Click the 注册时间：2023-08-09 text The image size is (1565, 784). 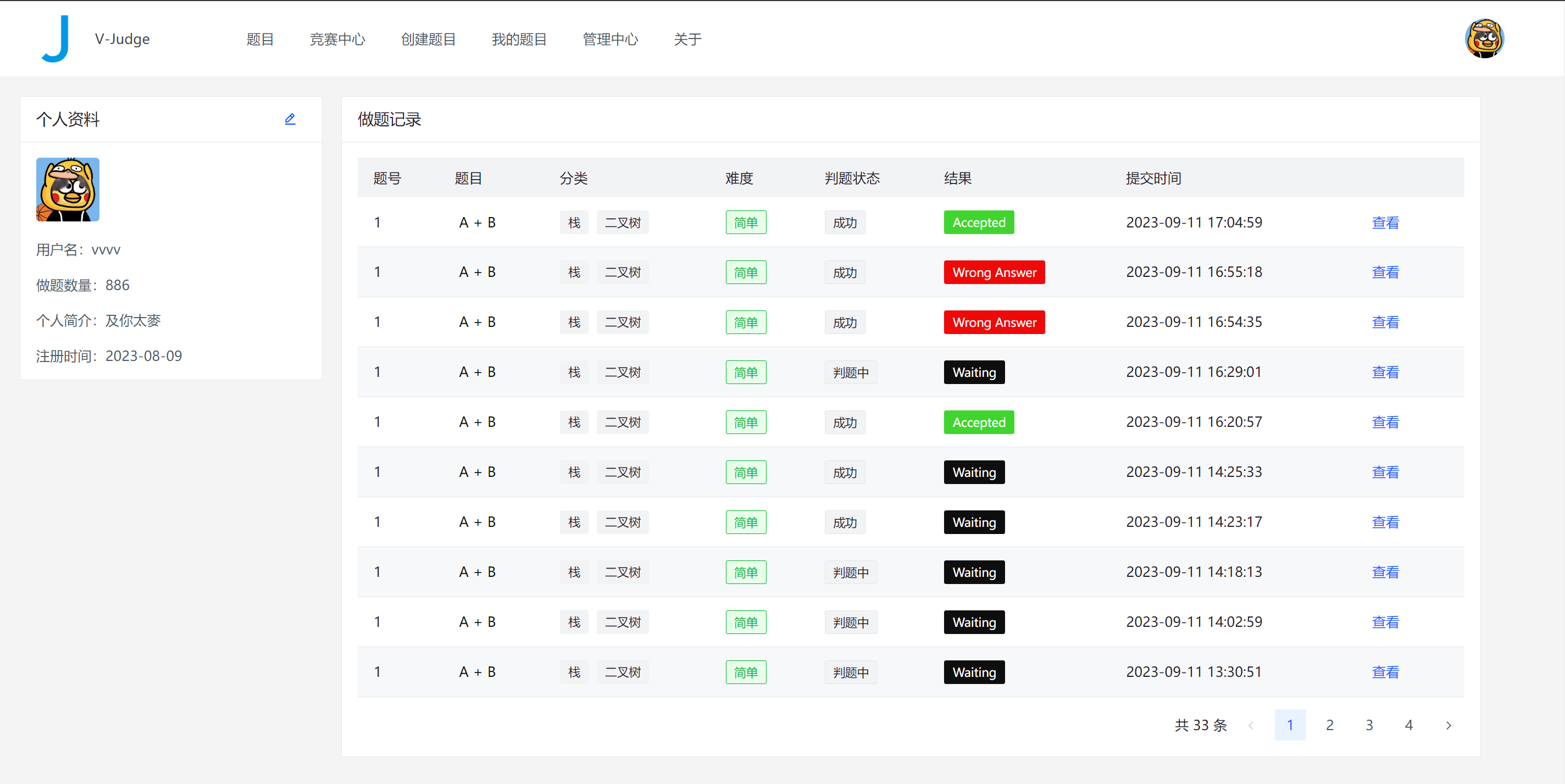[109, 356]
